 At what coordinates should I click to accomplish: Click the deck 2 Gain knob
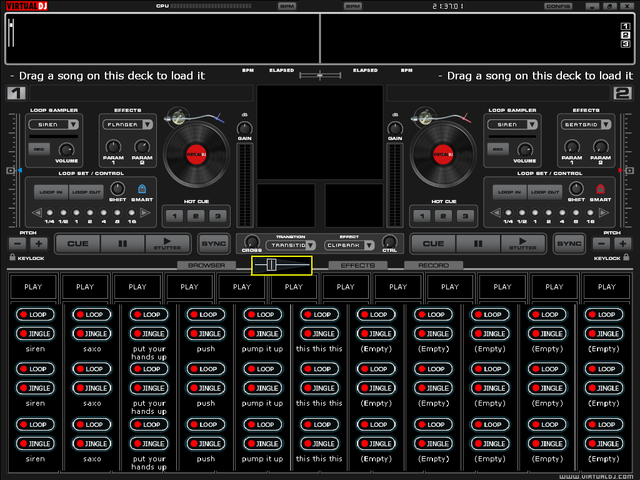point(395,128)
